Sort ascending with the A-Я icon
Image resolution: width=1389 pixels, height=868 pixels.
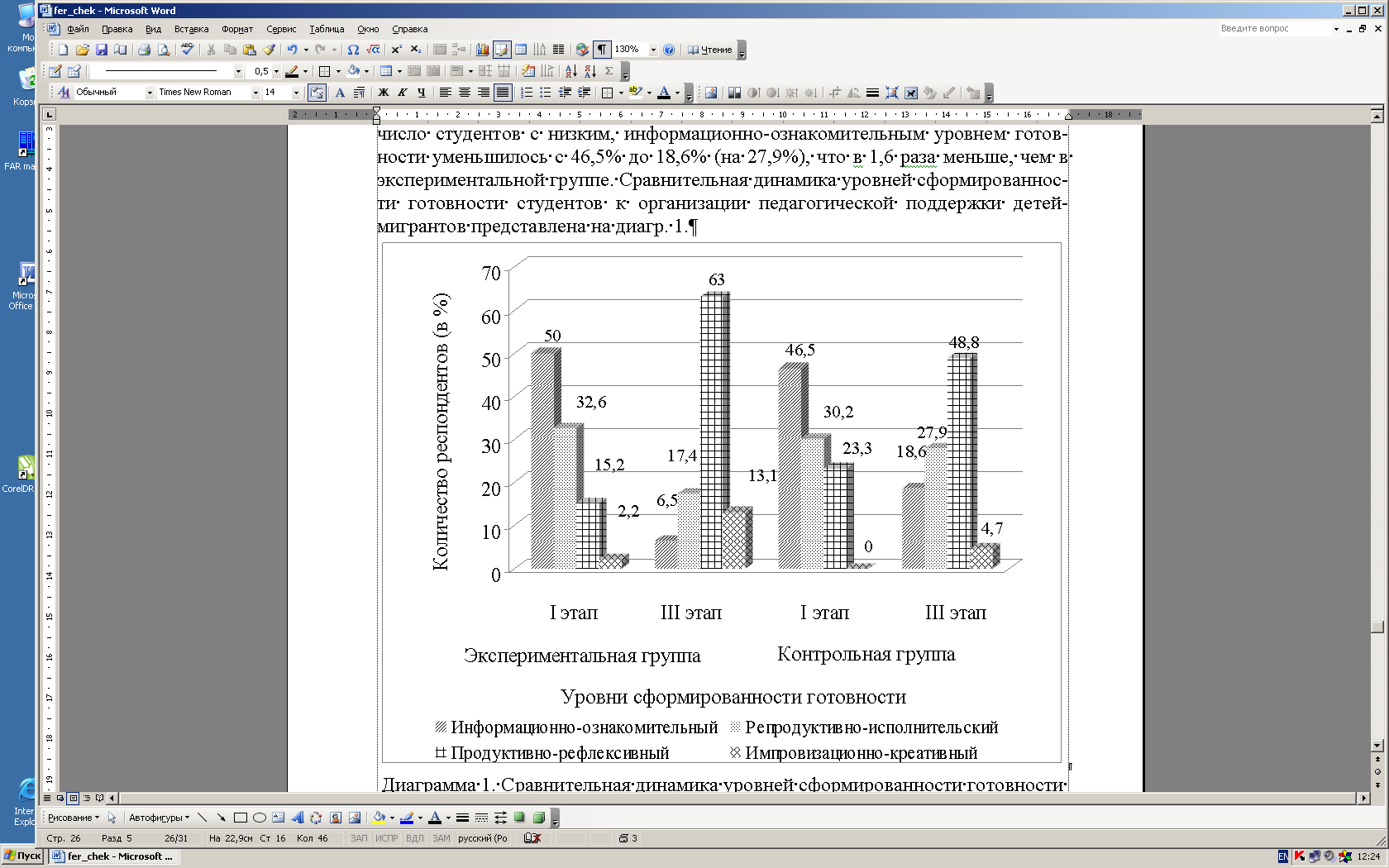[570, 71]
